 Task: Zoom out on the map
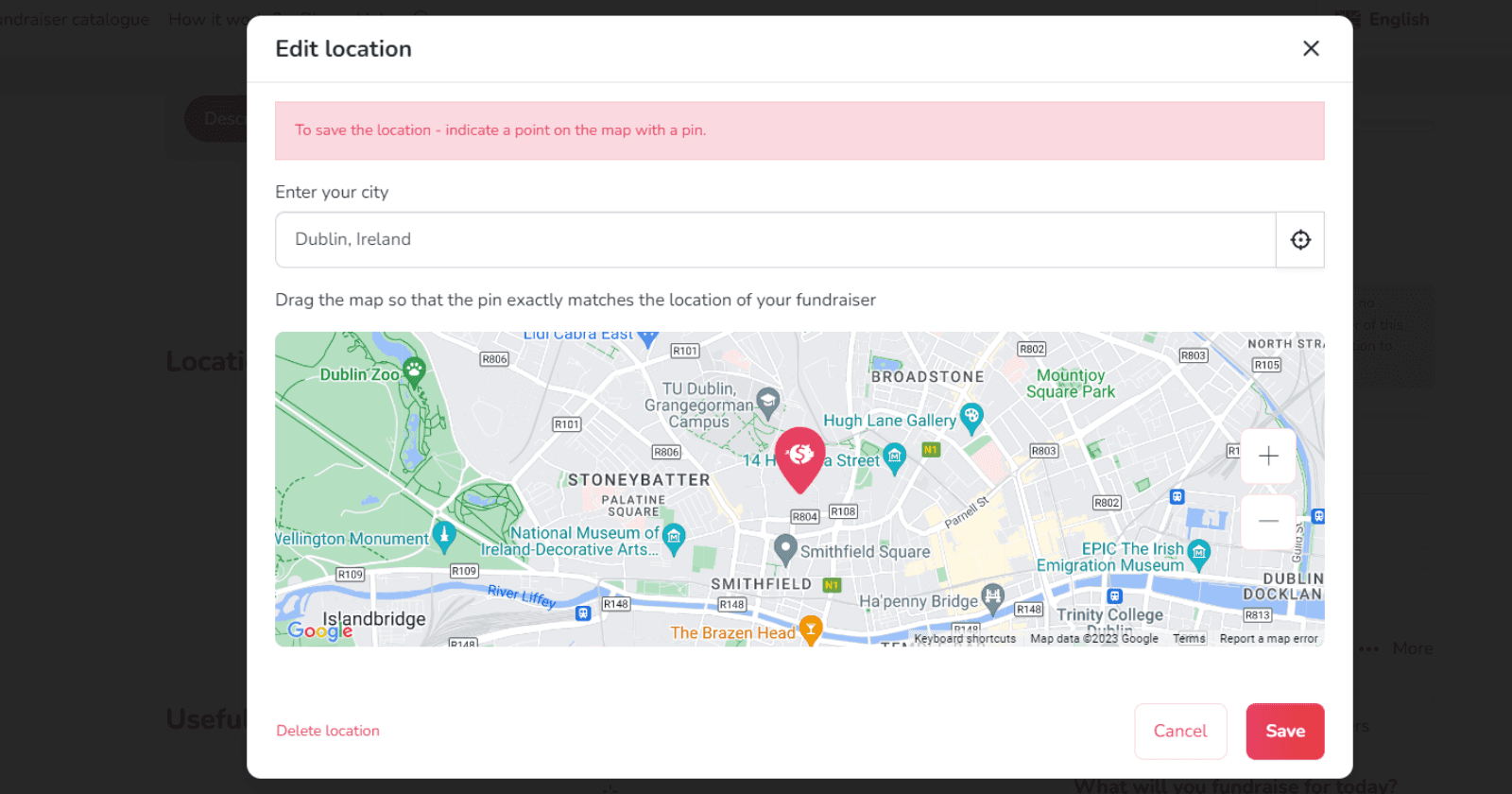[x=1268, y=521]
